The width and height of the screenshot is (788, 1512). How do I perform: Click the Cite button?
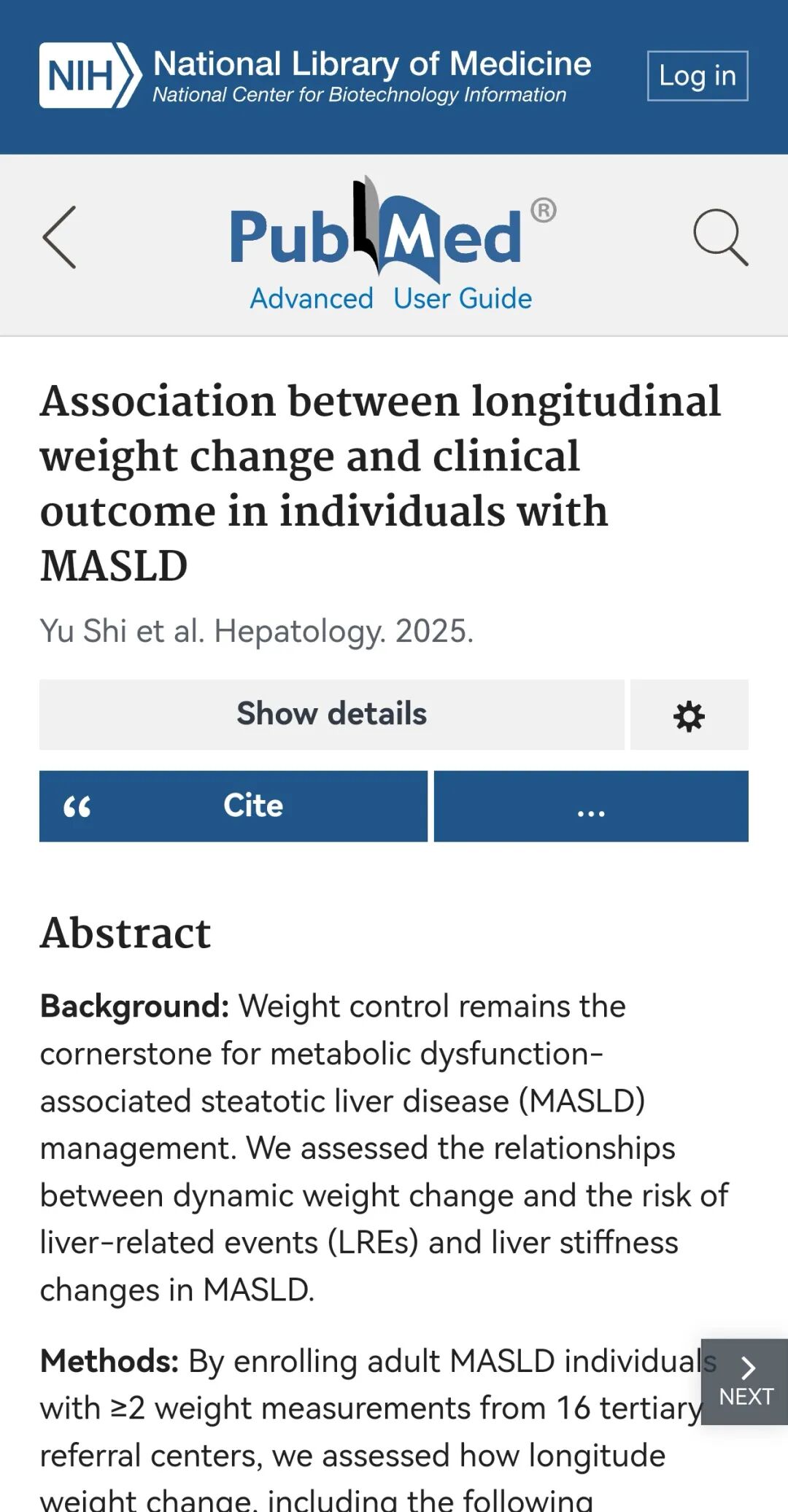coord(252,807)
